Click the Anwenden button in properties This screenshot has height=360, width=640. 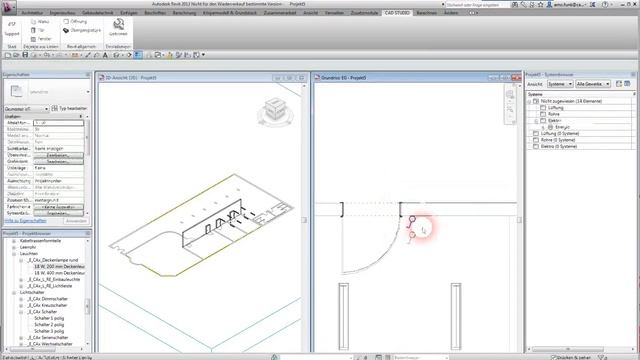[76, 221]
